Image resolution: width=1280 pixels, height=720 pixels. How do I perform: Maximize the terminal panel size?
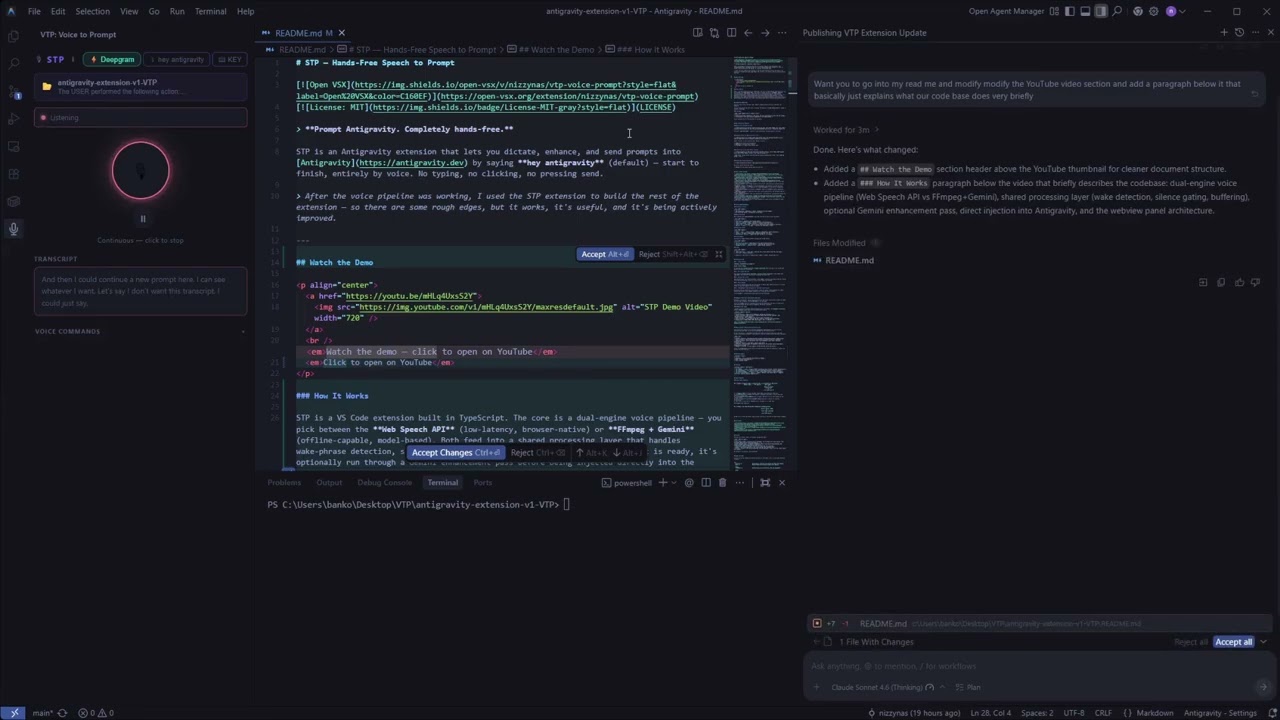point(765,483)
